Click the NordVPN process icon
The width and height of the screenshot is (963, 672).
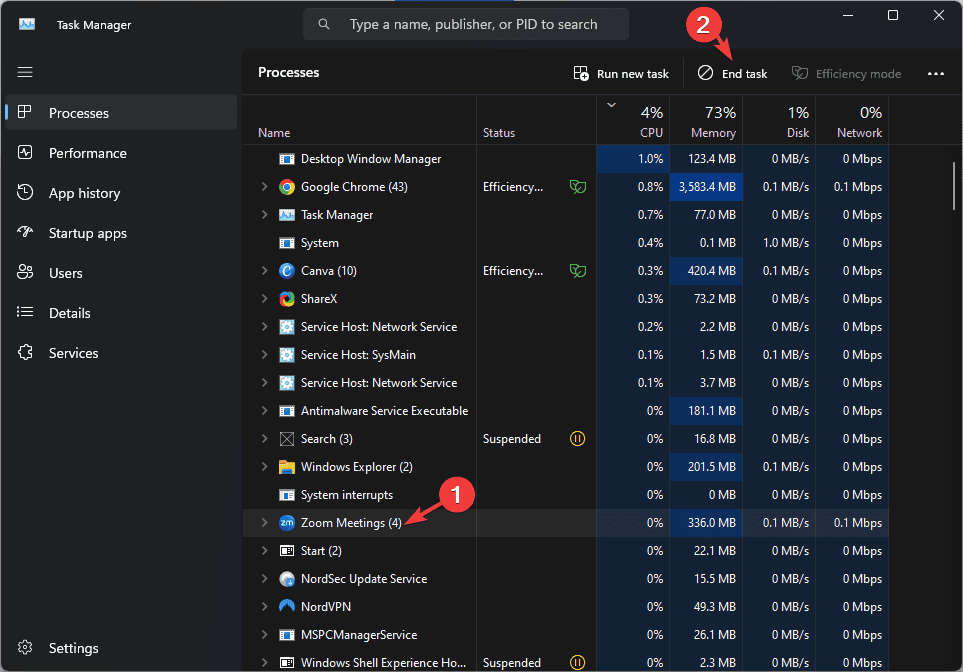click(287, 607)
